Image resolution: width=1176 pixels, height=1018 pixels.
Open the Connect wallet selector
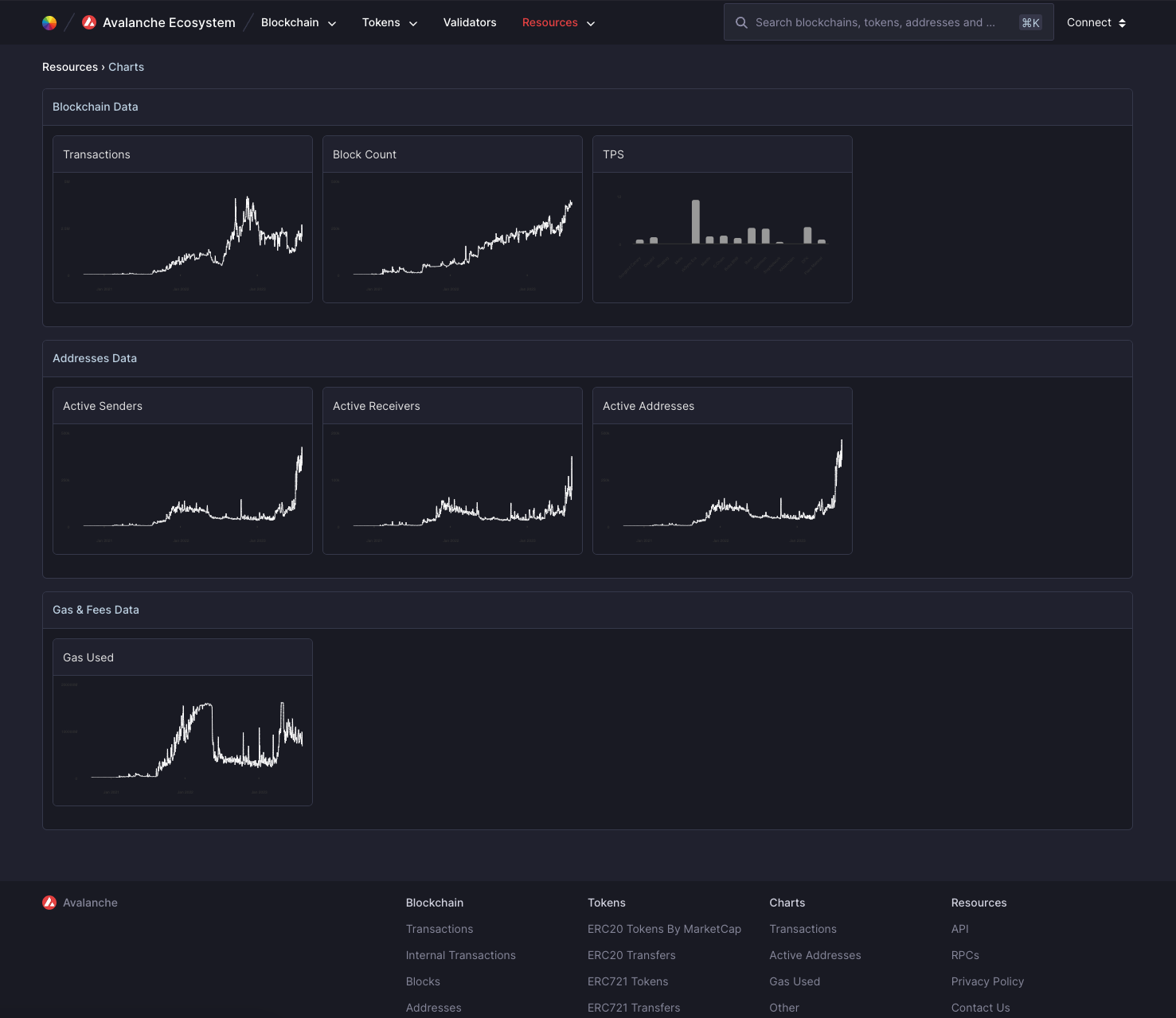[1096, 22]
